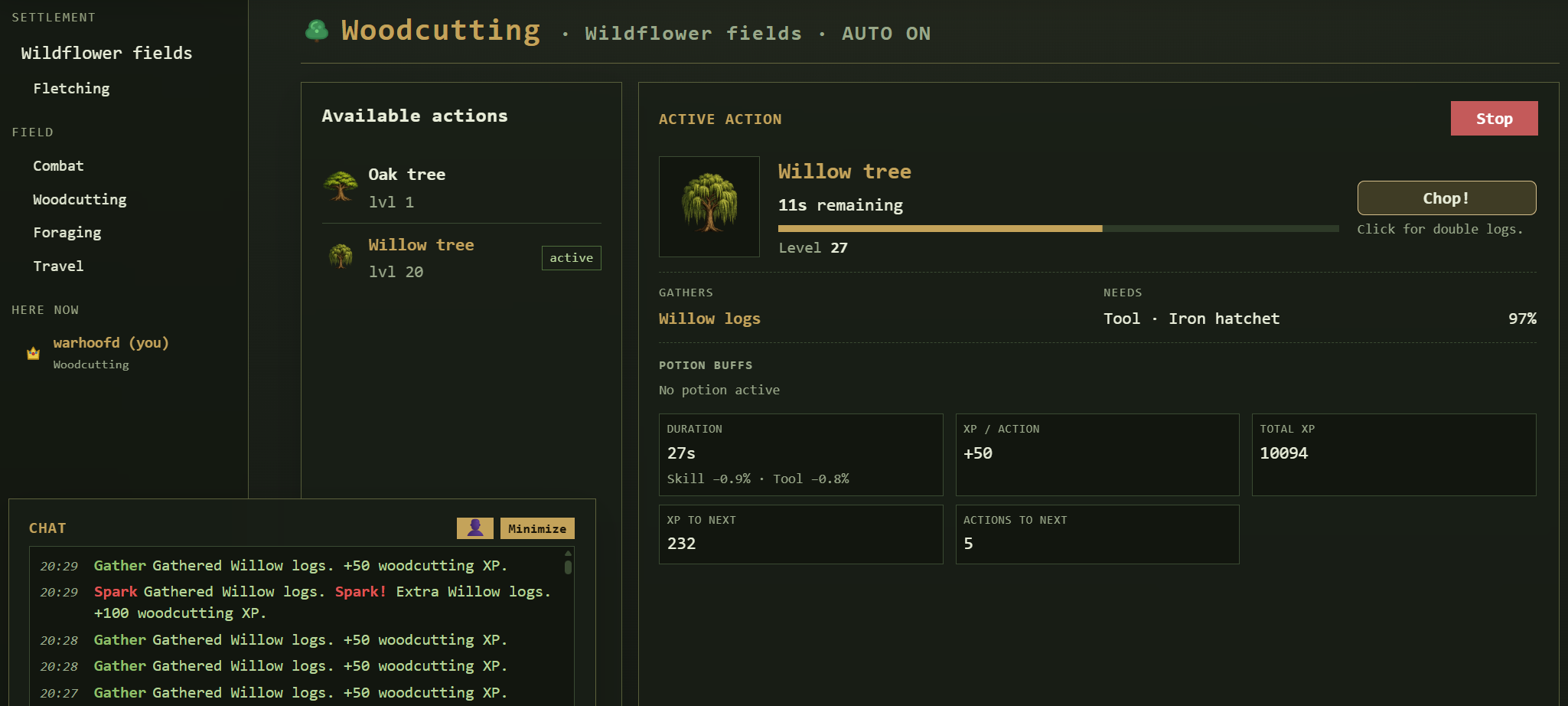Click Available actions heading

coord(414,116)
